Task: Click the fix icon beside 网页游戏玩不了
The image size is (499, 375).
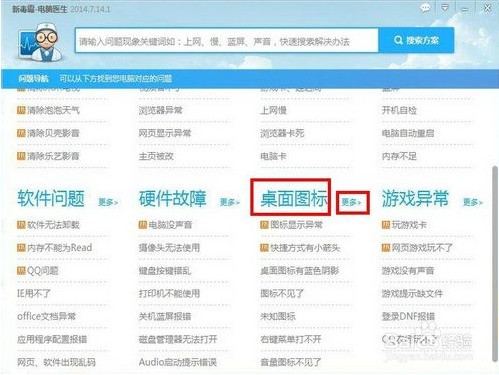Action: [386, 247]
